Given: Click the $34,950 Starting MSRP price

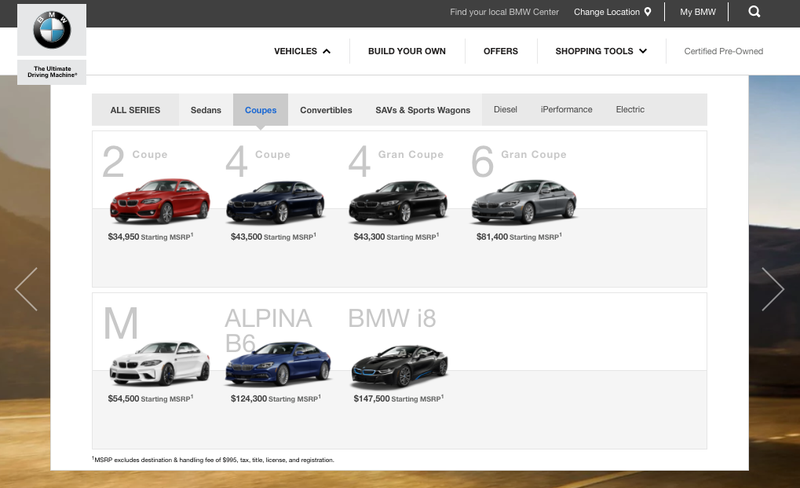Looking at the screenshot, I should coord(151,237).
